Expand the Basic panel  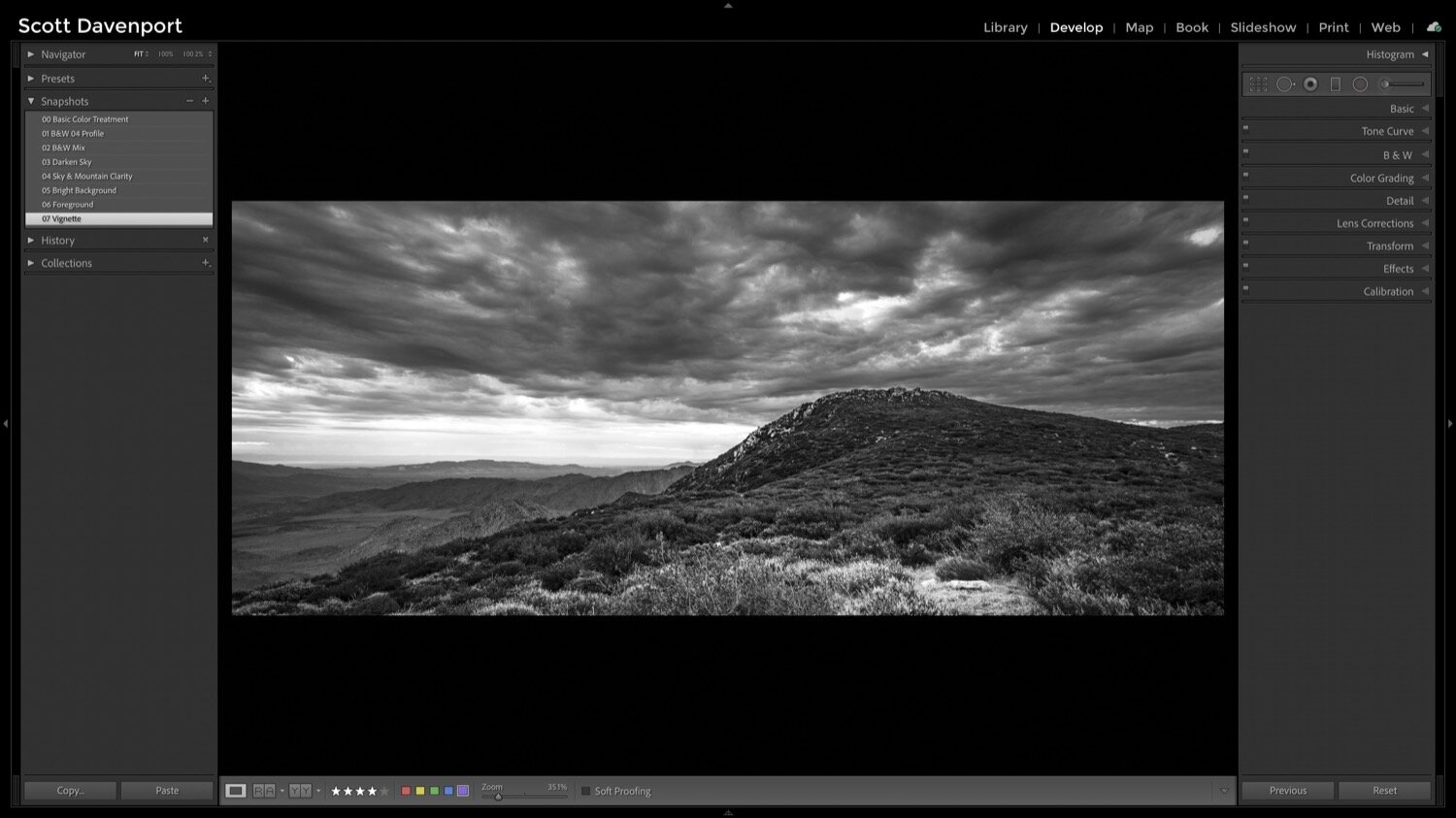[x=1425, y=109]
